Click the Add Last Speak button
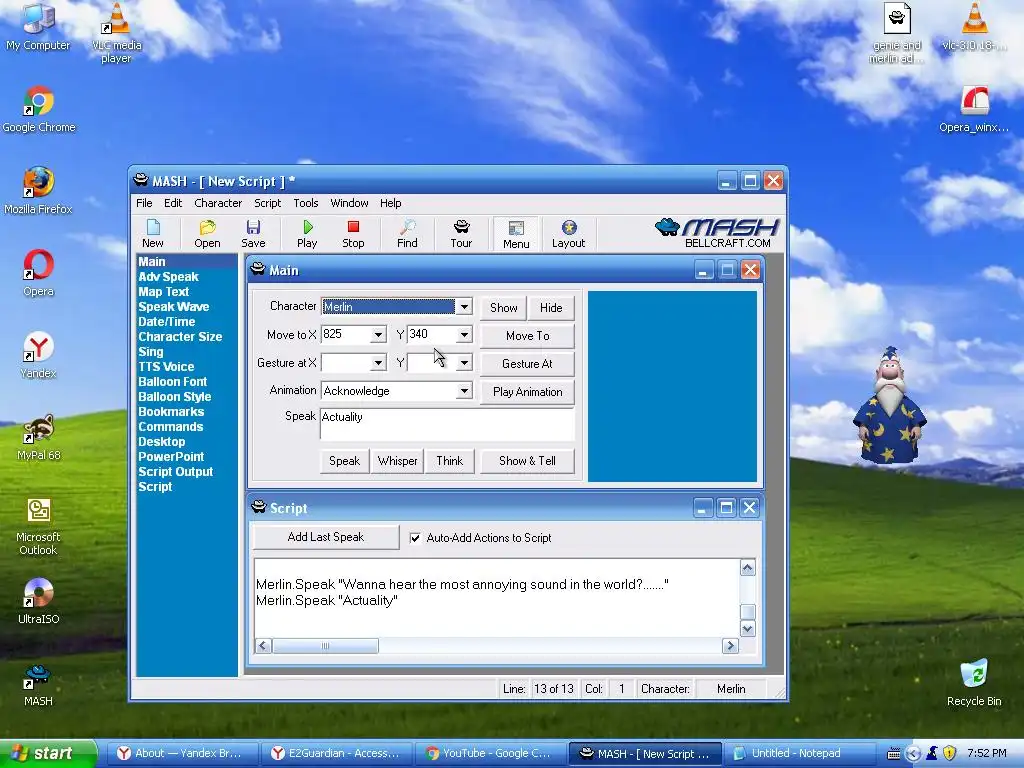Screen dimensions: 1024x768 [x=326, y=537]
